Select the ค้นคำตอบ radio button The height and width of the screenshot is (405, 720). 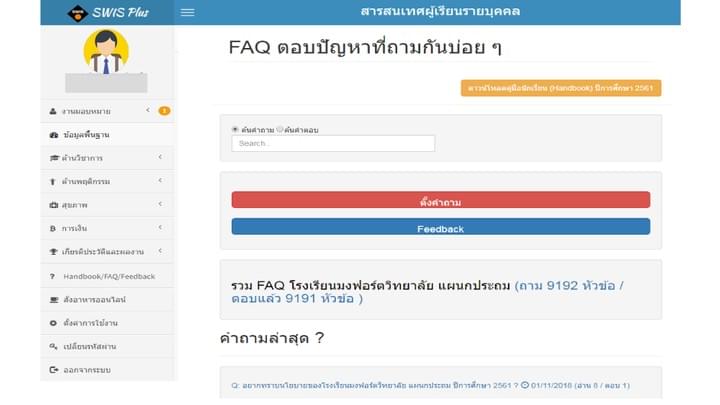pos(280,129)
